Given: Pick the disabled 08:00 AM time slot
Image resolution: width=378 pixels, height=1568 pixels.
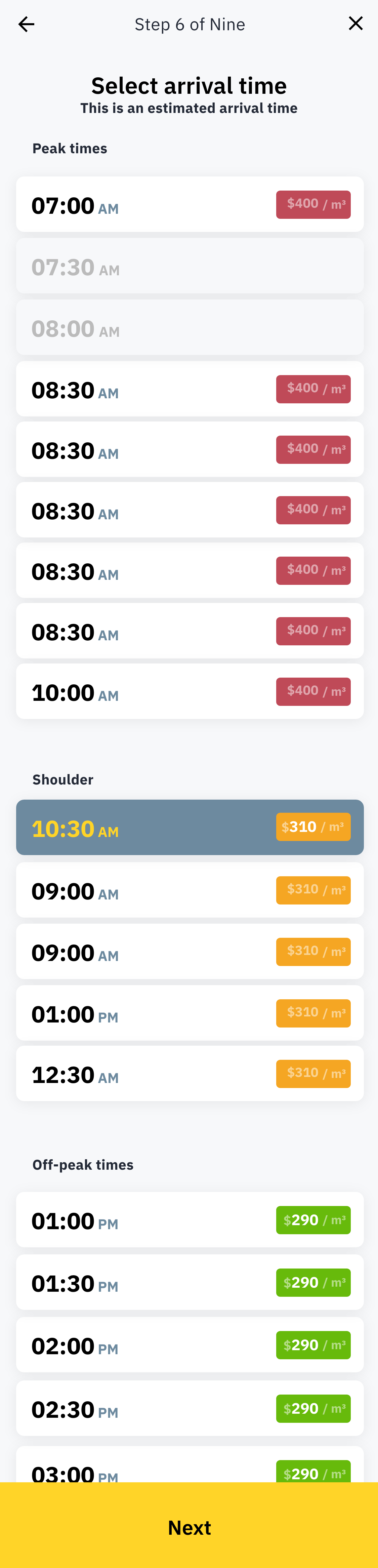Looking at the screenshot, I should coord(189,328).
